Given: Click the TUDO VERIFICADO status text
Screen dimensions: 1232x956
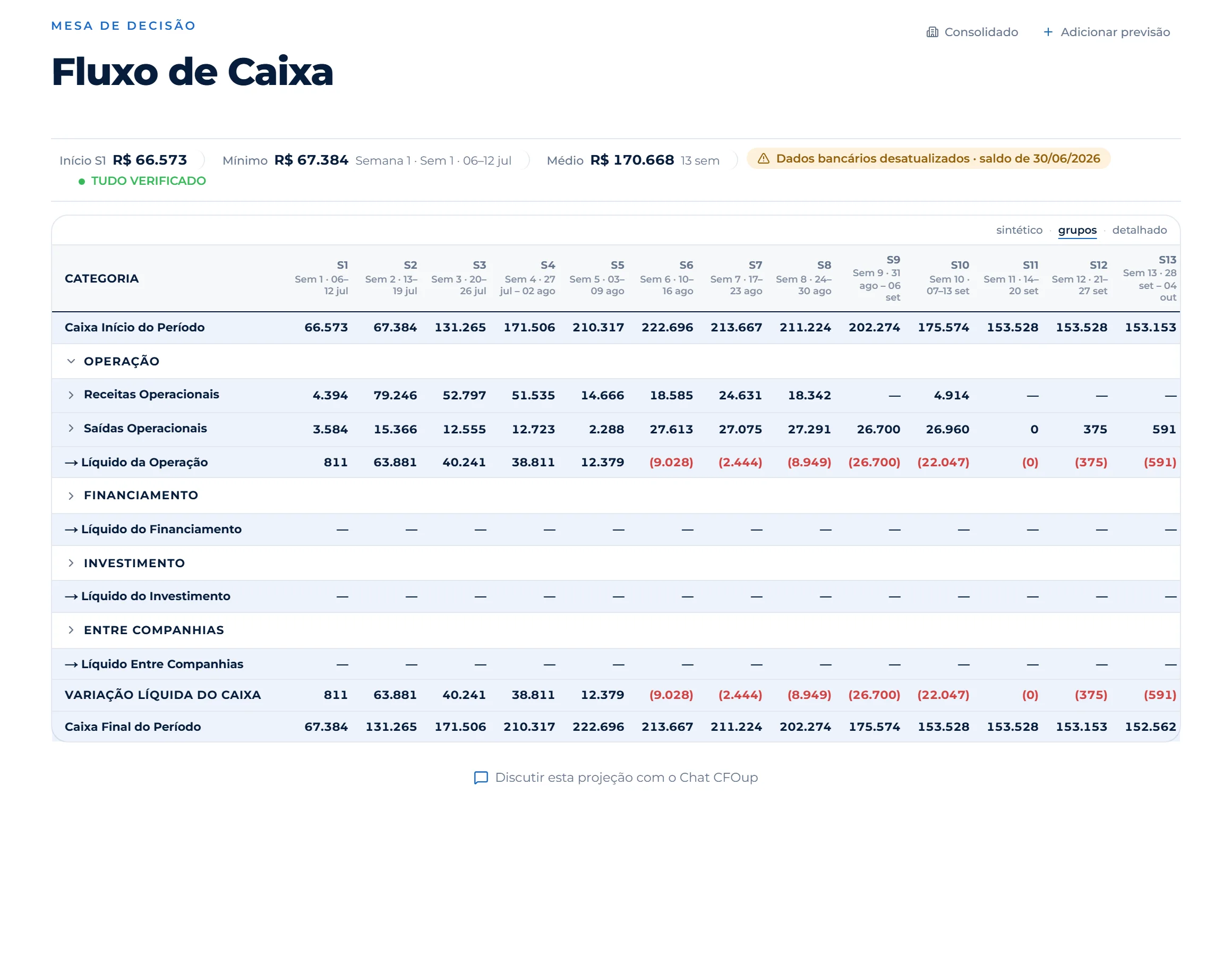Looking at the screenshot, I should tap(148, 181).
